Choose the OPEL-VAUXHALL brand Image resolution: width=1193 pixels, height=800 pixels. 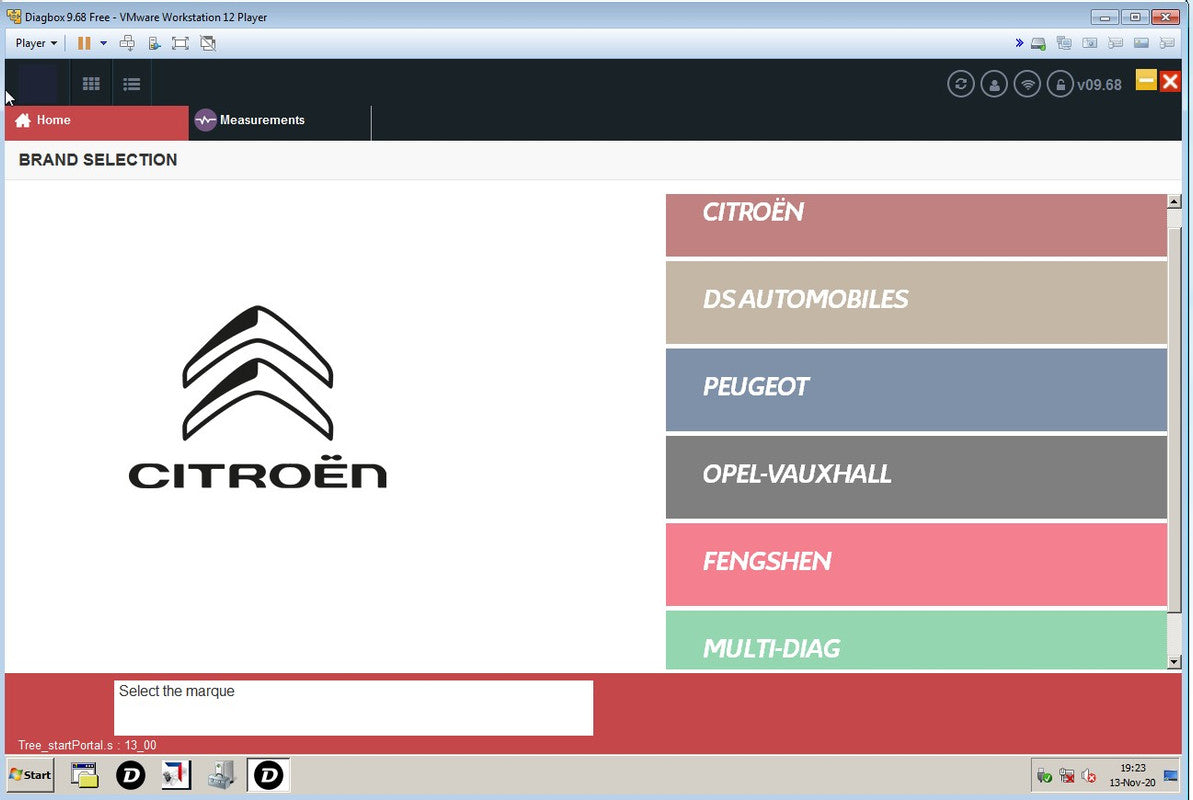pyautogui.click(x=916, y=476)
